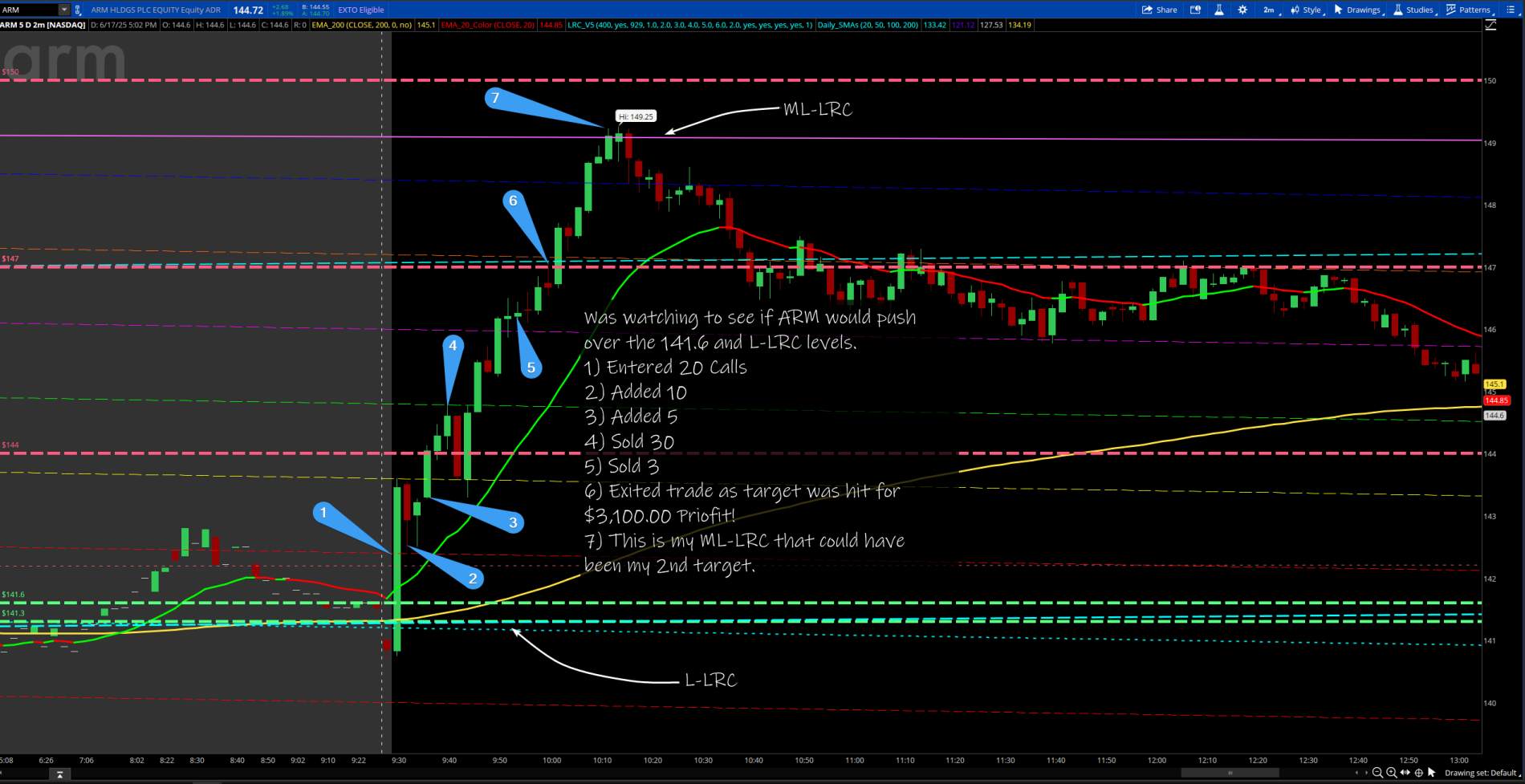
Task: Open the Style menu
Action: pos(1307,10)
